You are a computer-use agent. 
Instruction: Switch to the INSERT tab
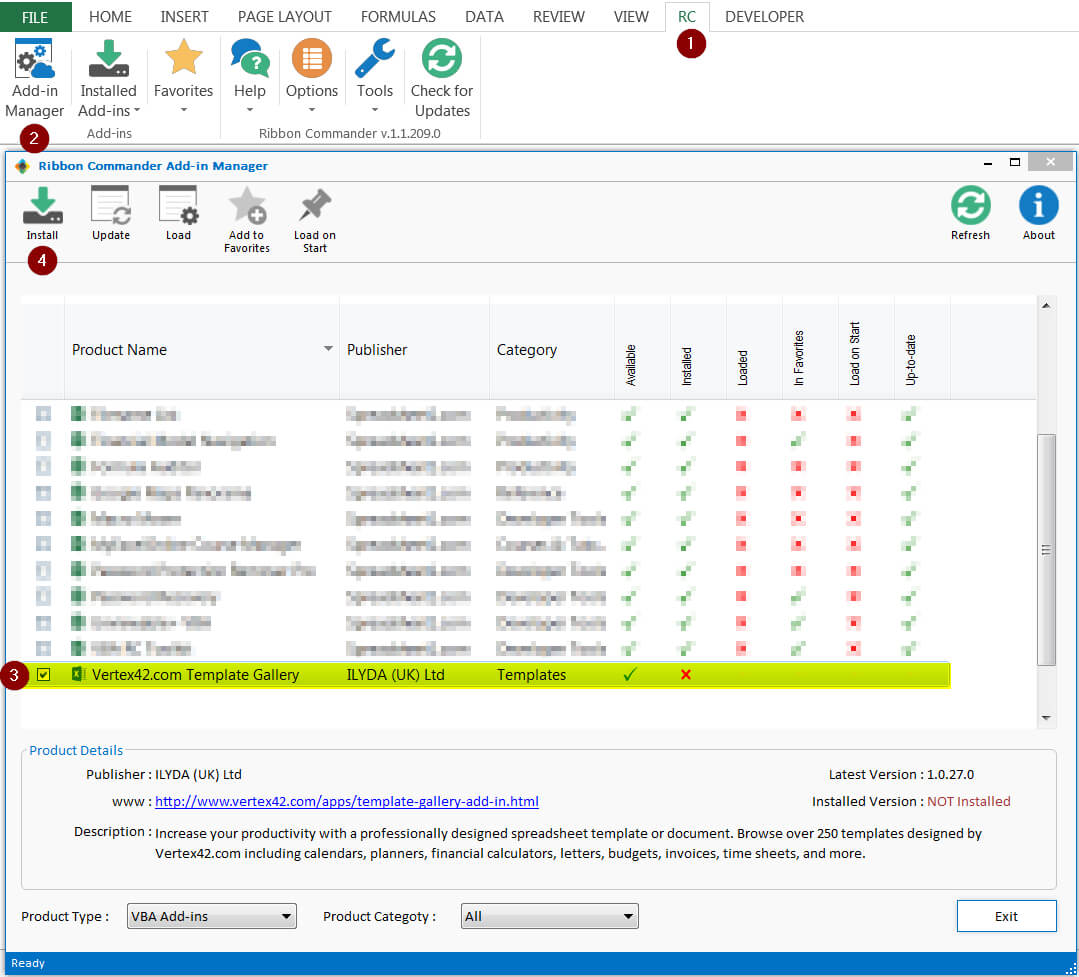tap(184, 17)
